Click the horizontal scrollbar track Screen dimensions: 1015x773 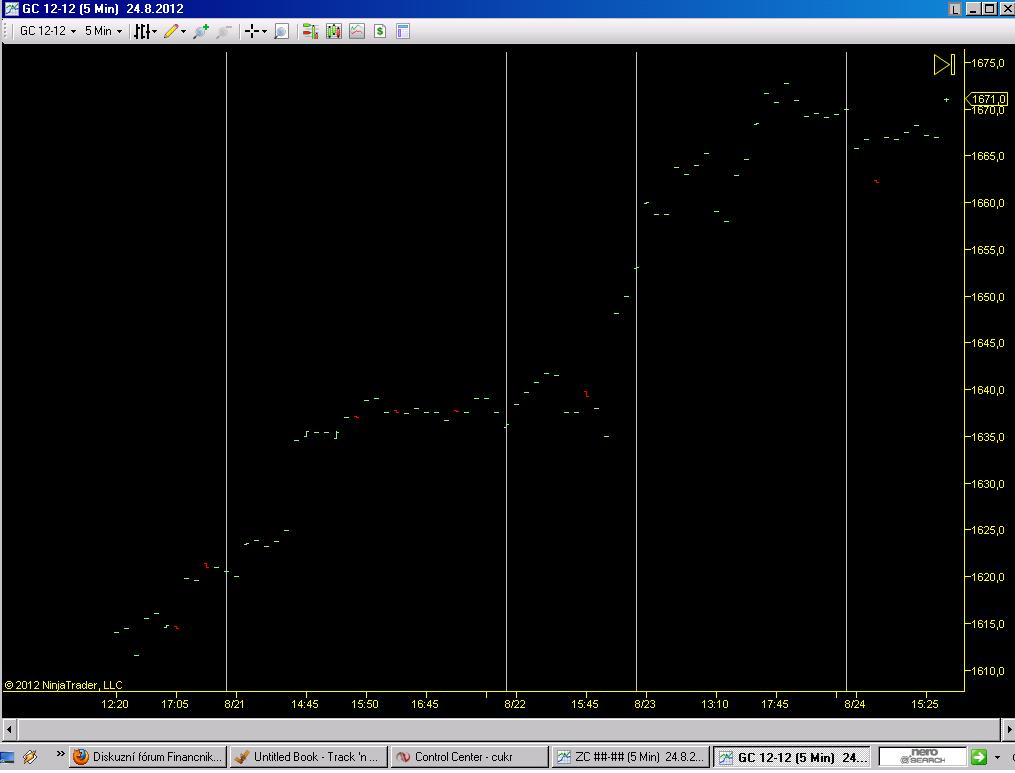point(509,730)
